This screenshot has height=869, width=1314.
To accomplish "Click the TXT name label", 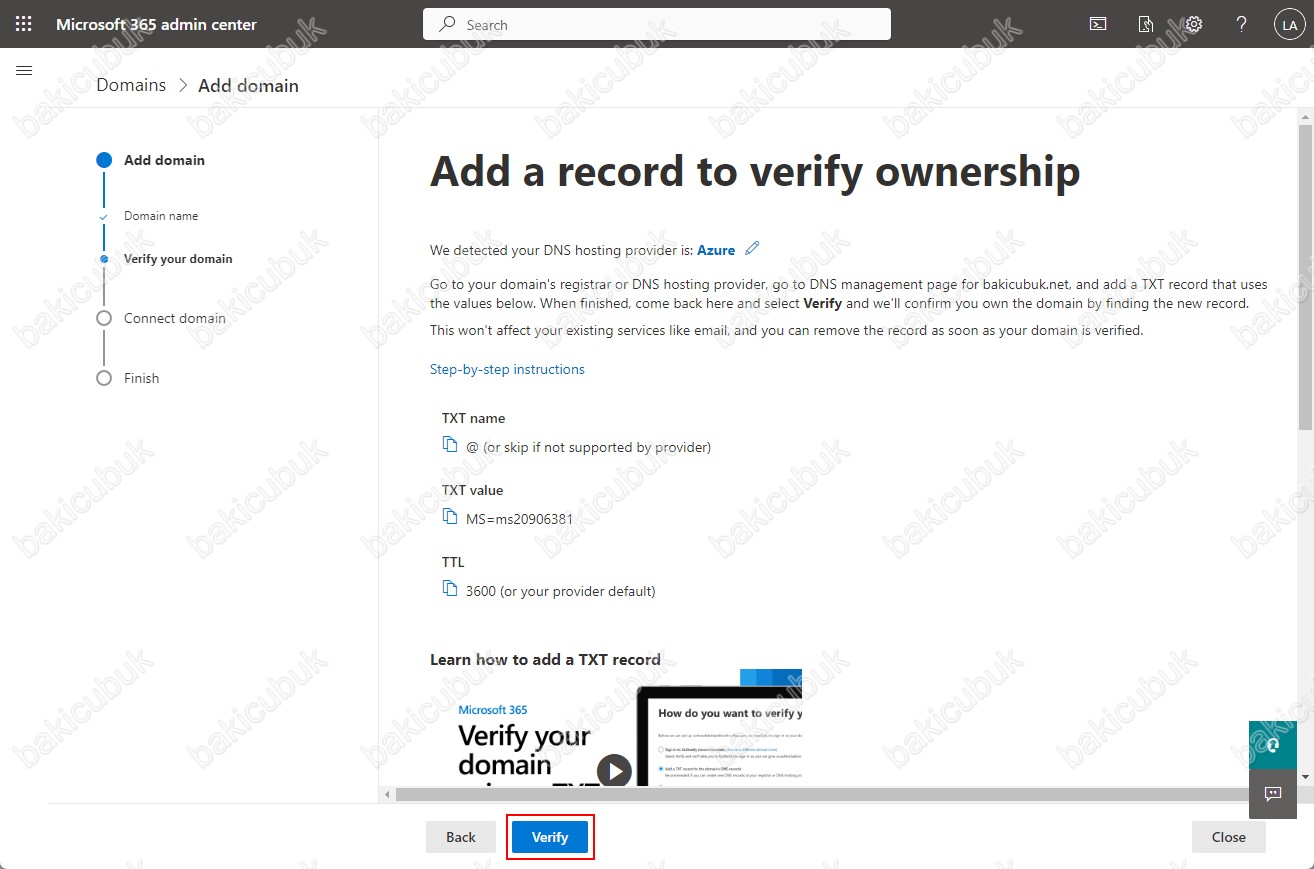I will coord(473,418).
